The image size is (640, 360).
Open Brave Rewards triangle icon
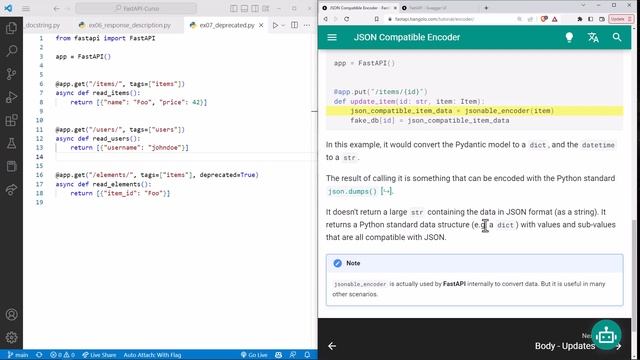(x=555, y=19)
